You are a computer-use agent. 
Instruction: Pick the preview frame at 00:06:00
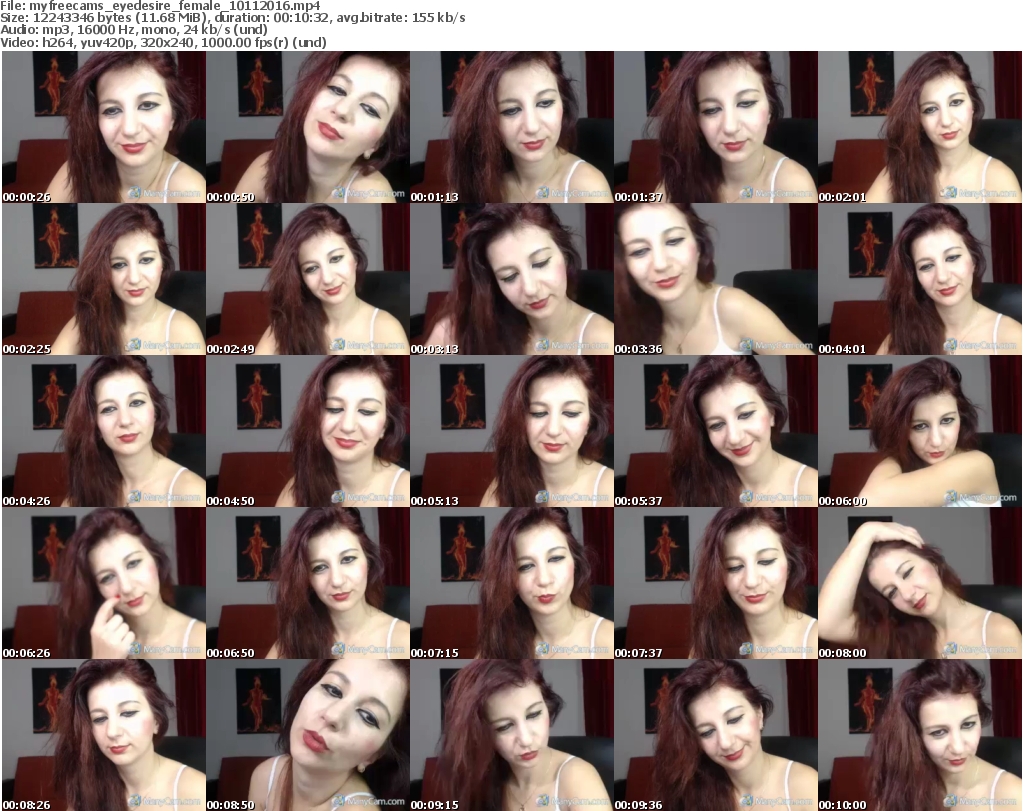click(x=920, y=431)
